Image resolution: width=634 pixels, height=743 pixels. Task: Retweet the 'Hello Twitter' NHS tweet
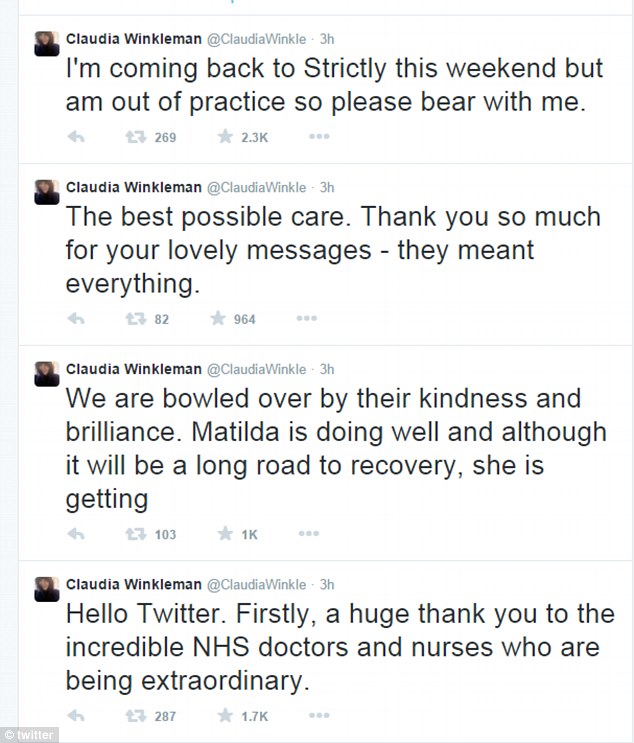[134, 715]
